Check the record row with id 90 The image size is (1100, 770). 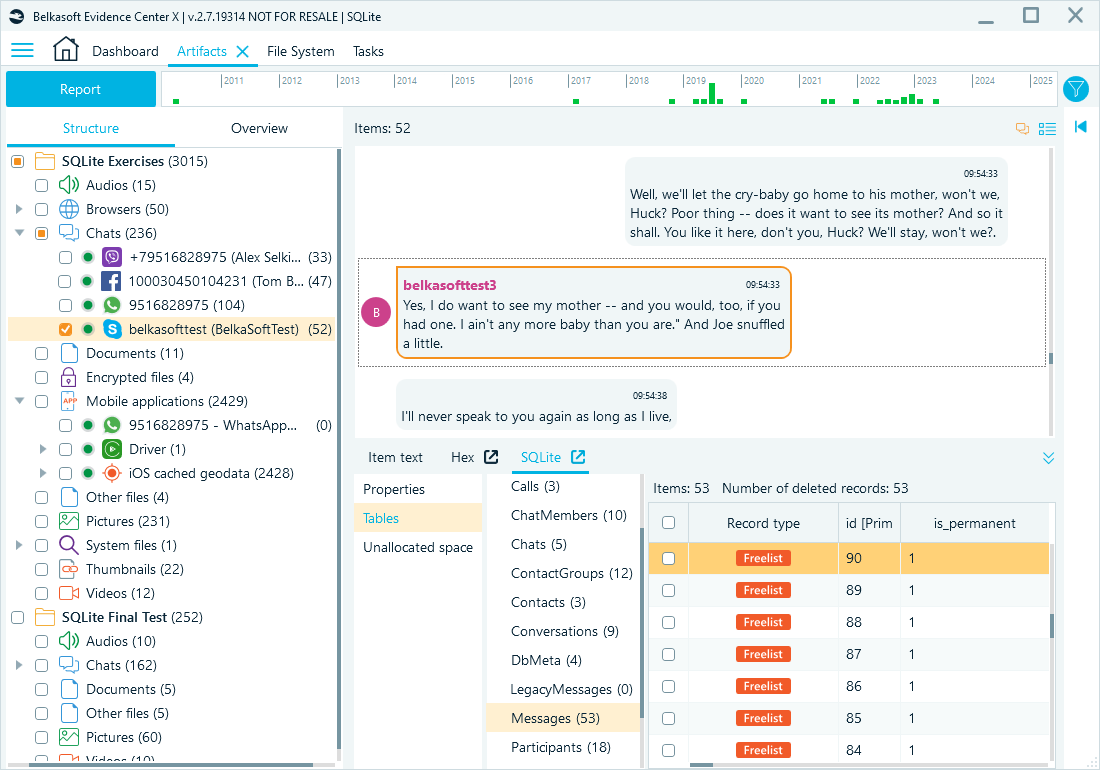click(669, 558)
